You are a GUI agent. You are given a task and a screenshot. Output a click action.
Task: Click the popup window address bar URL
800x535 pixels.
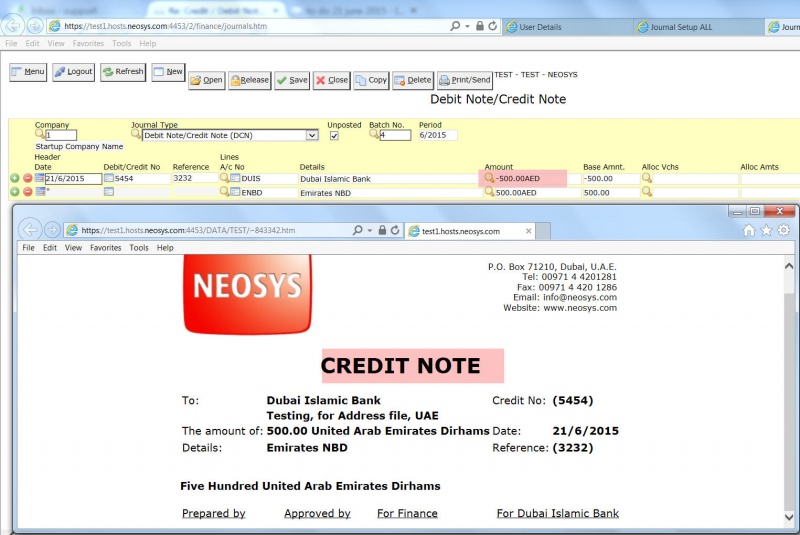point(188,231)
